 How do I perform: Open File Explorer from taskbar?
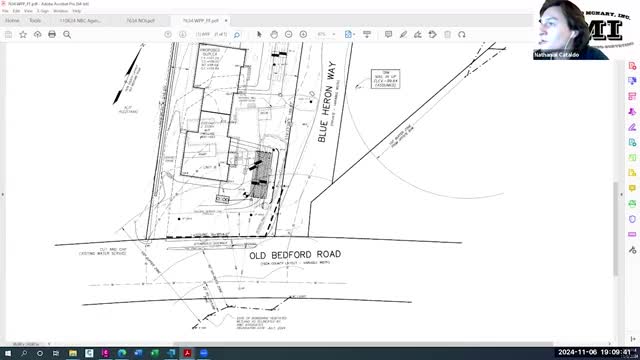pos(73,353)
